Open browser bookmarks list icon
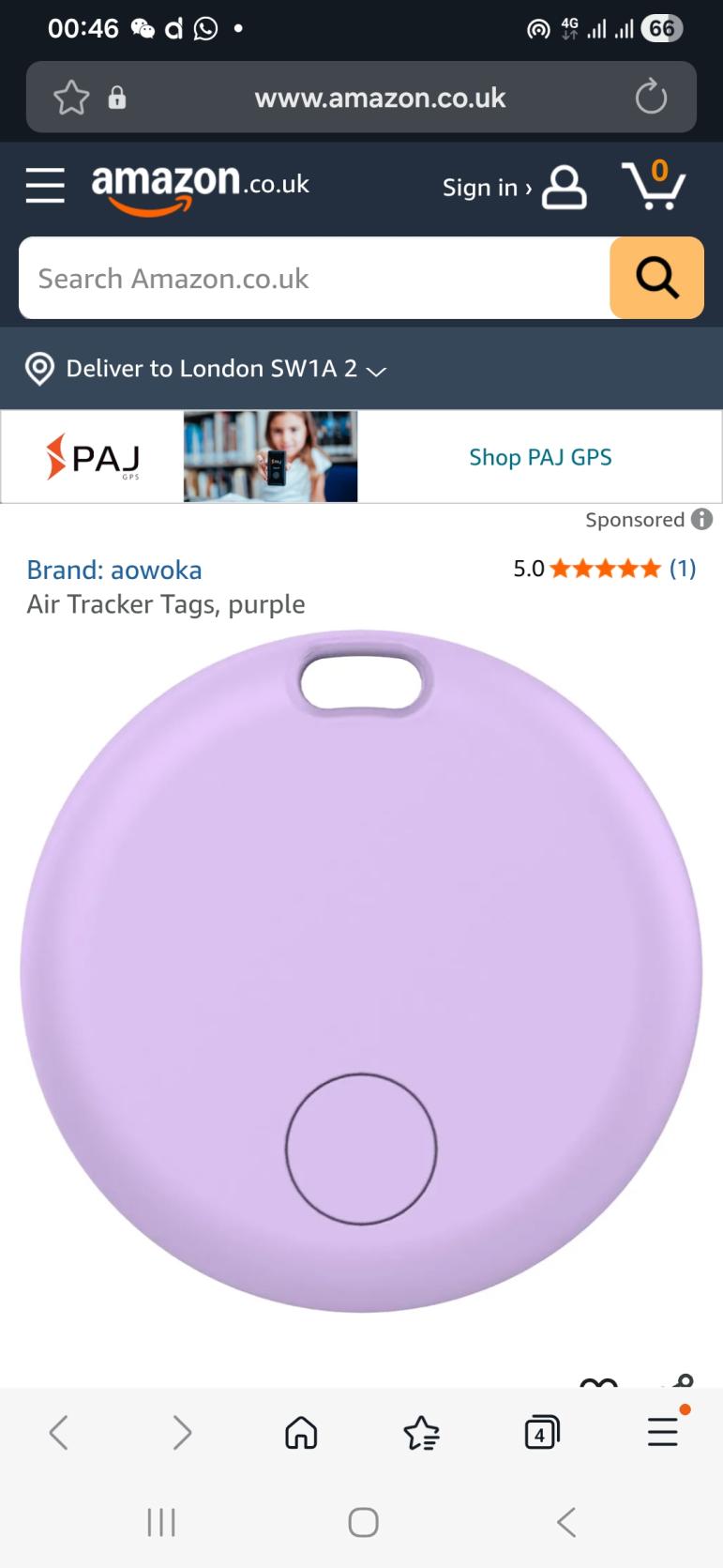723x1568 pixels. point(421,1433)
